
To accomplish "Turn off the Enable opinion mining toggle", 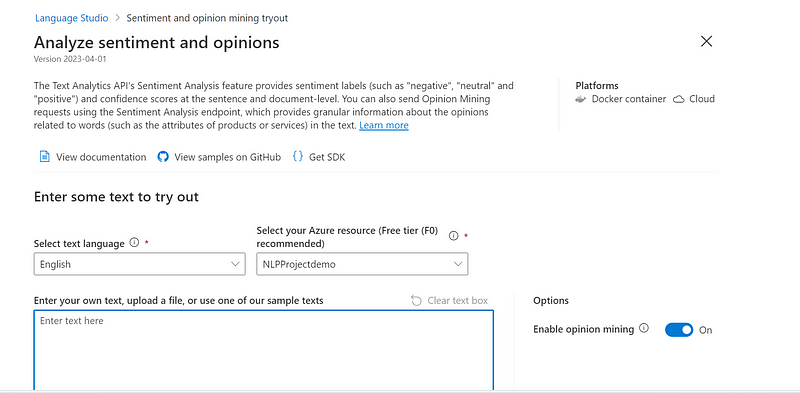I will 679,330.
